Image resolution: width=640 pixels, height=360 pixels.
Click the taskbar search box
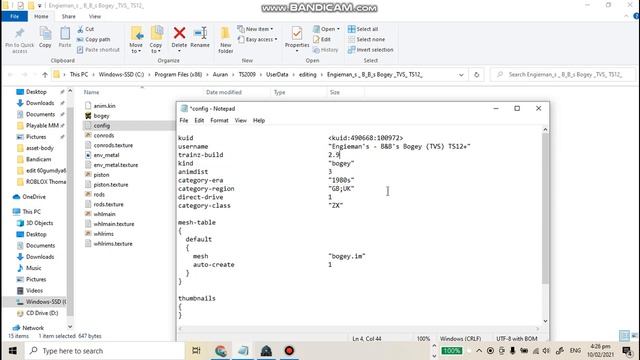(105, 351)
